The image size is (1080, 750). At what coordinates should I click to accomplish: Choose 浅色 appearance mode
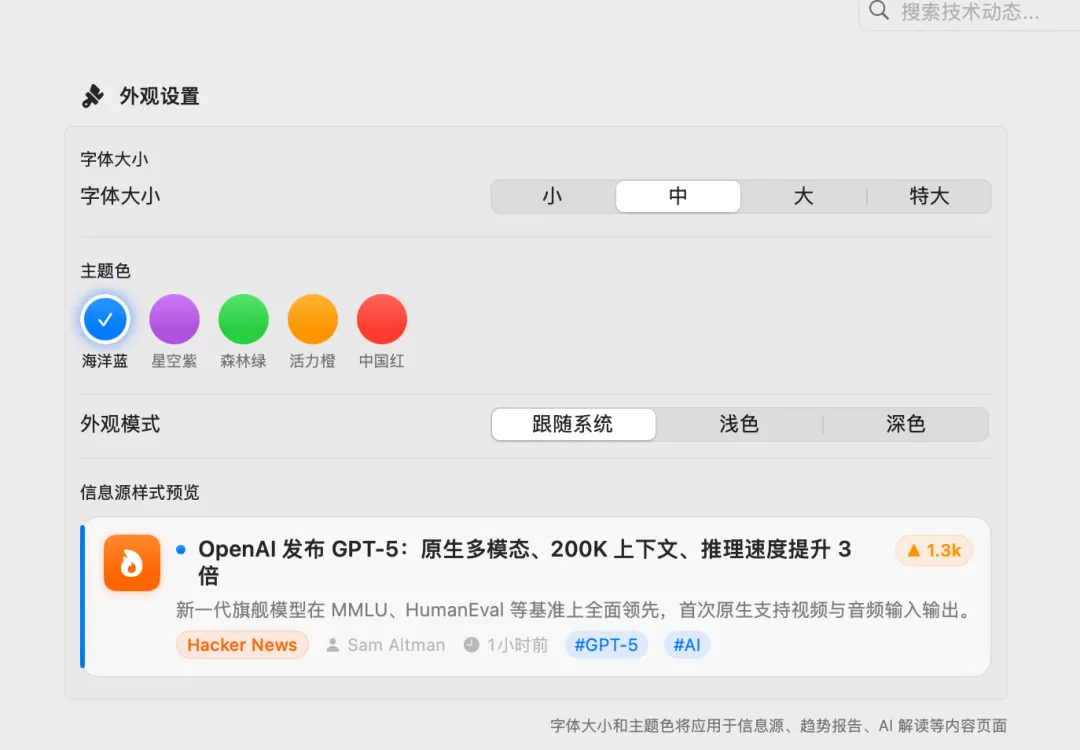tap(739, 424)
